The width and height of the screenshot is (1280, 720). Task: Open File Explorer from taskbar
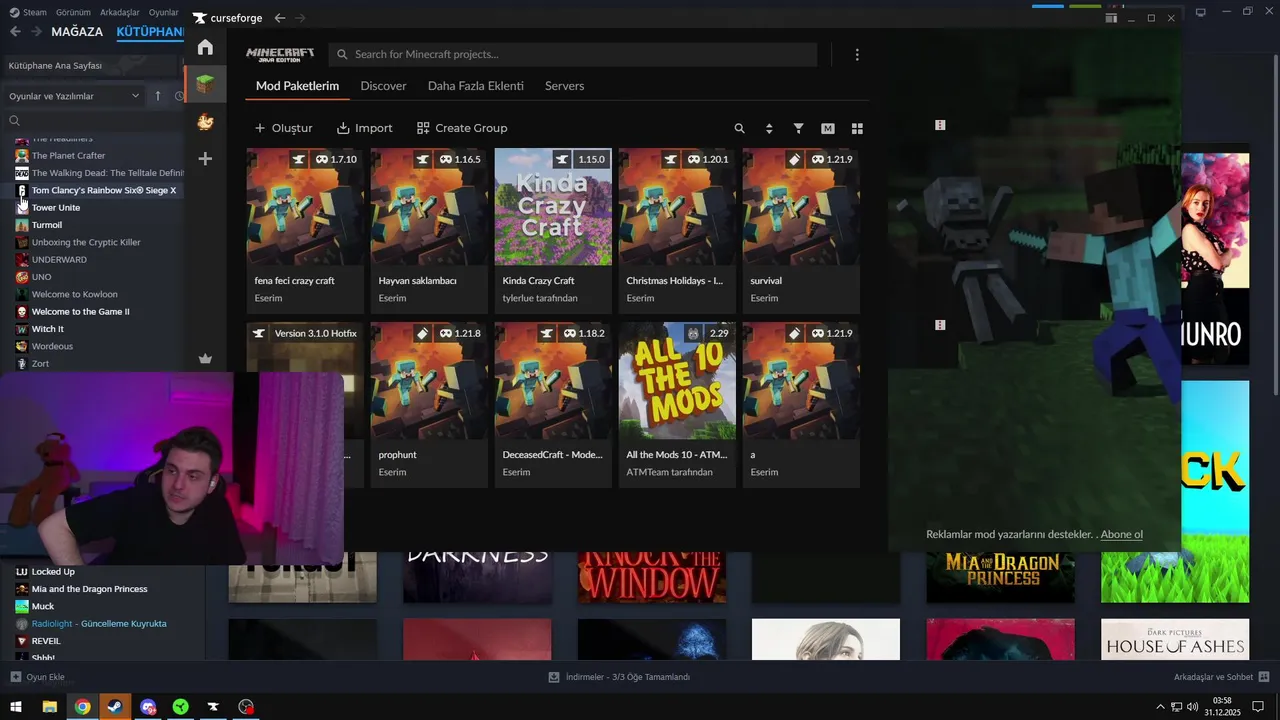point(49,707)
